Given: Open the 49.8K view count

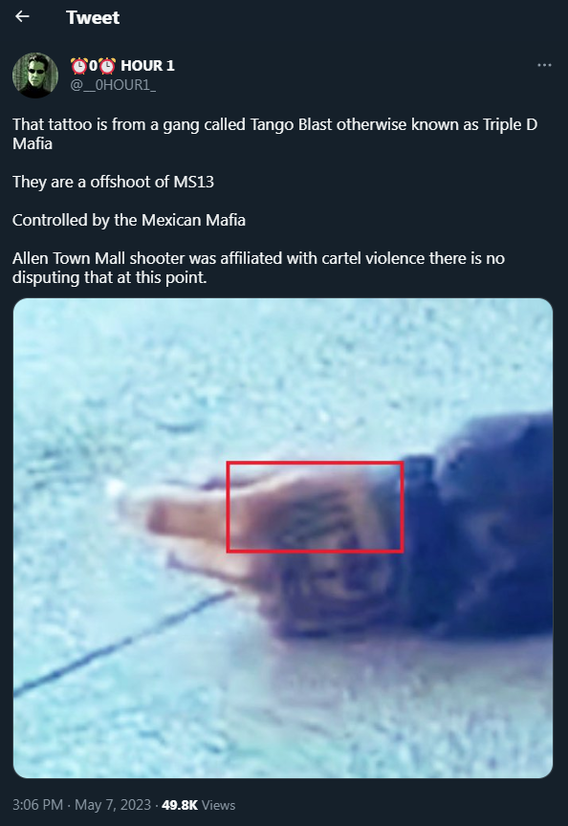Looking at the screenshot, I should [x=180, y=805].
